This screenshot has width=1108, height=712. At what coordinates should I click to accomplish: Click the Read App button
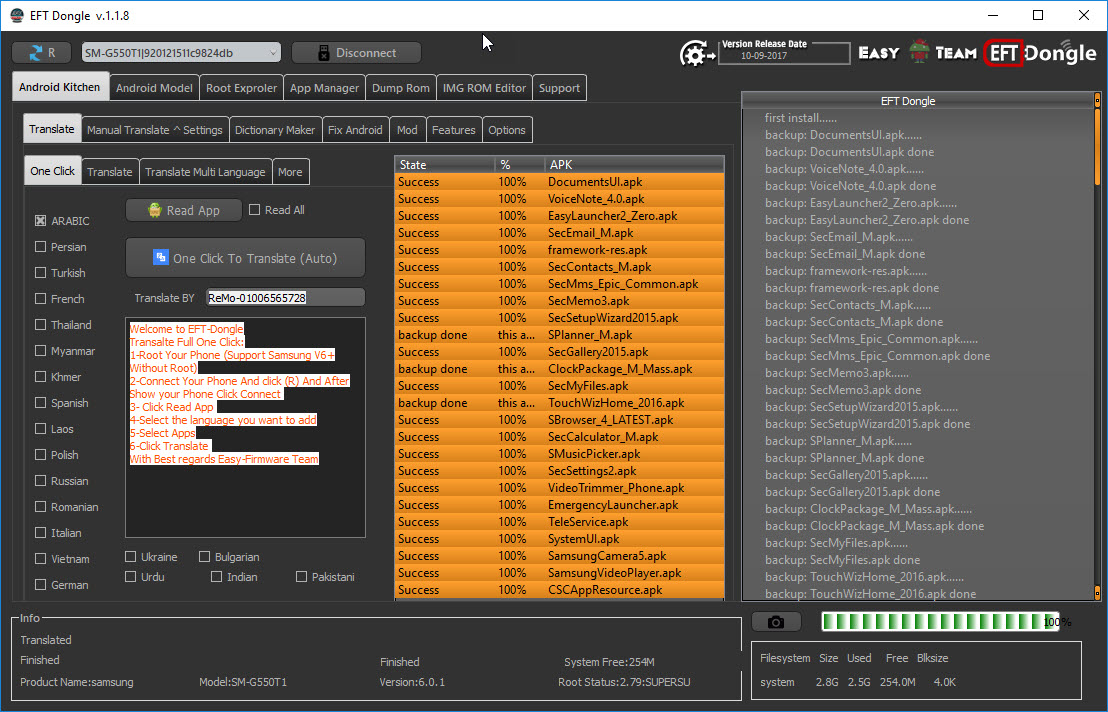tap(184, 210)
